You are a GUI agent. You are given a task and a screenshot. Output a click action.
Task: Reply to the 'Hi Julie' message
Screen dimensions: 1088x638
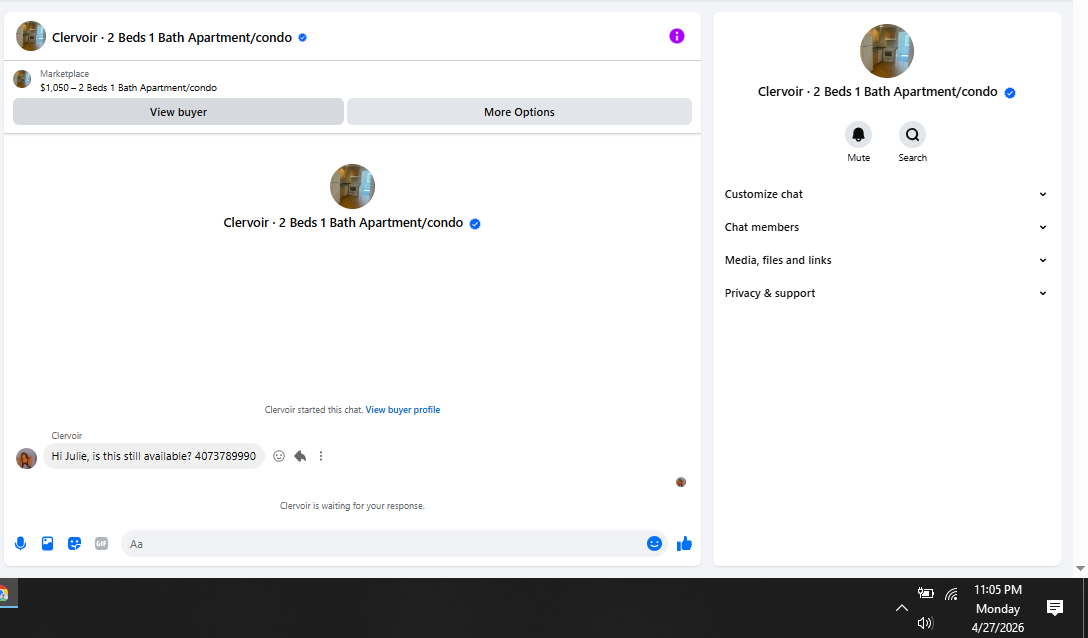pyautogui.click(x=300, y=456)
